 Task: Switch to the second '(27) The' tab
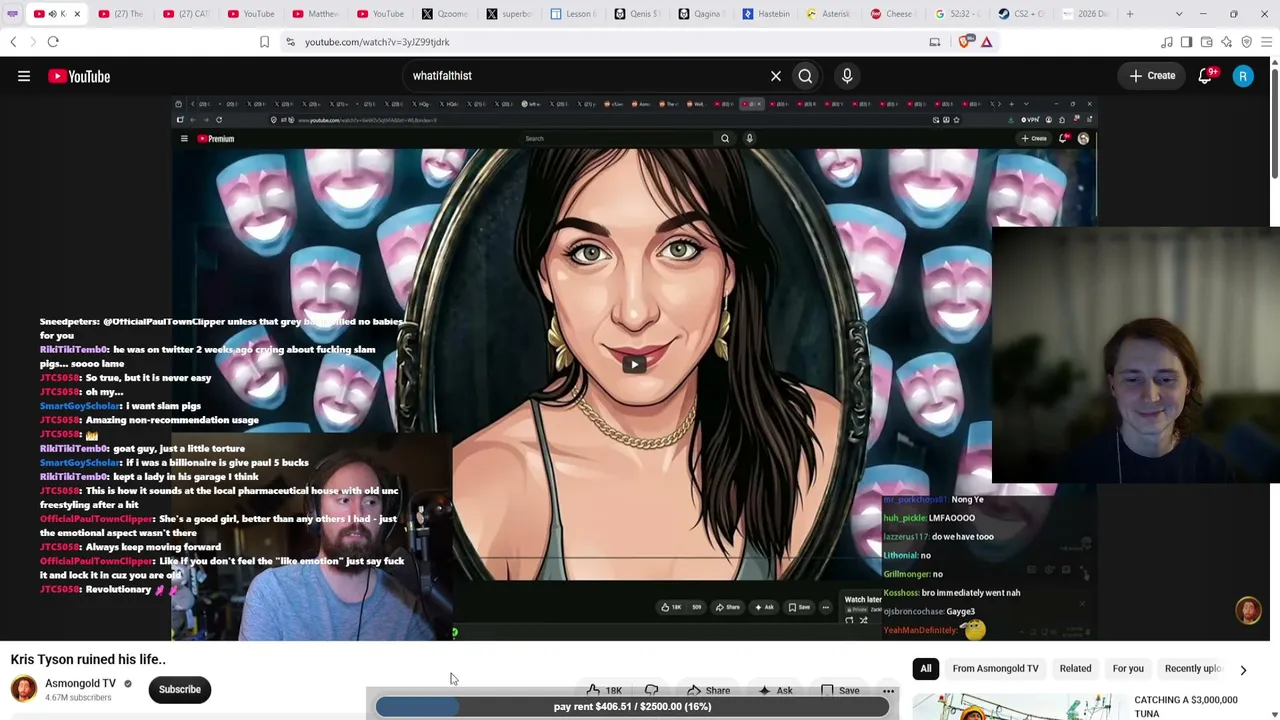click(122, 14)
